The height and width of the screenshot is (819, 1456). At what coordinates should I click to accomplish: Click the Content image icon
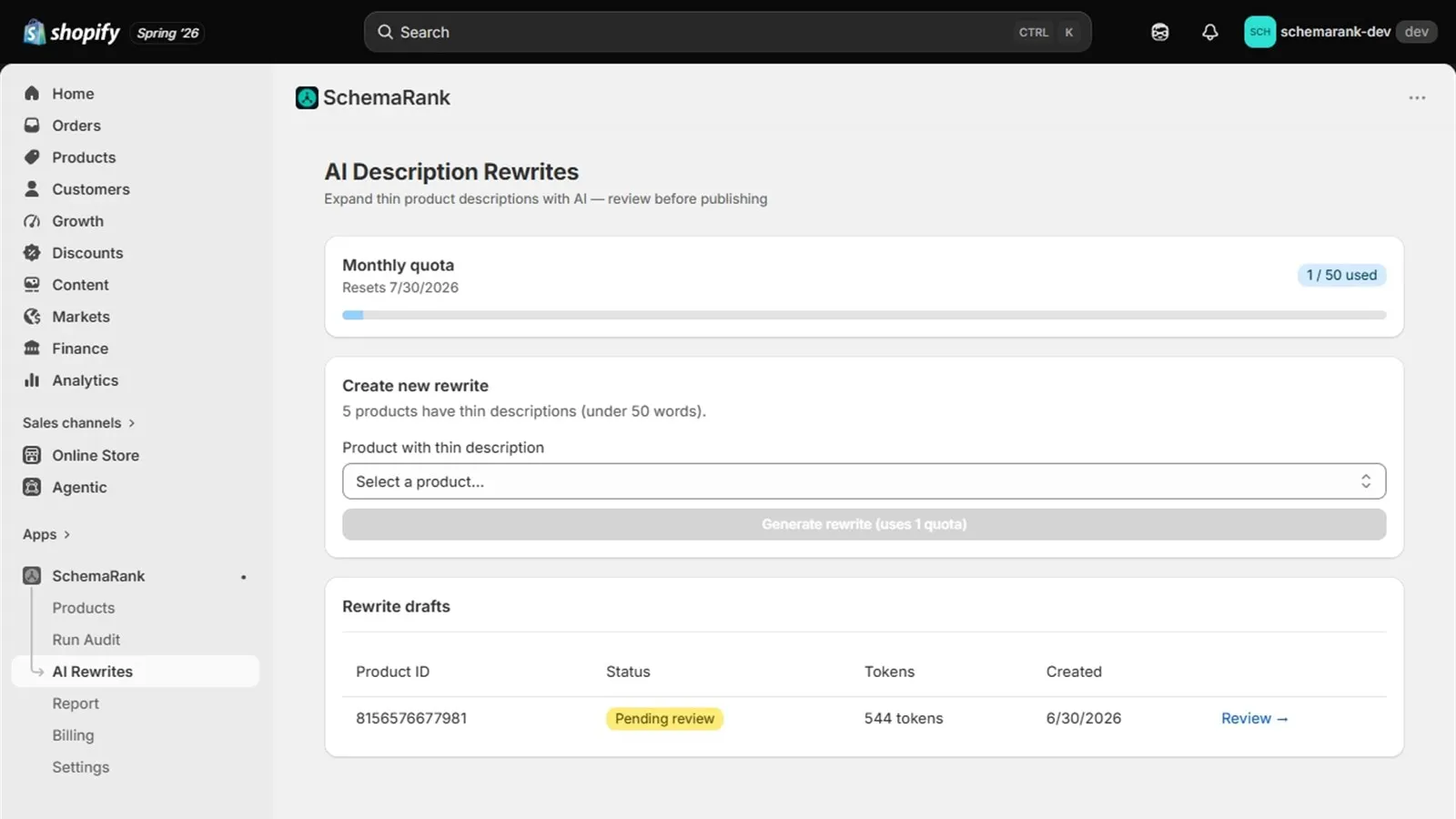32,284
